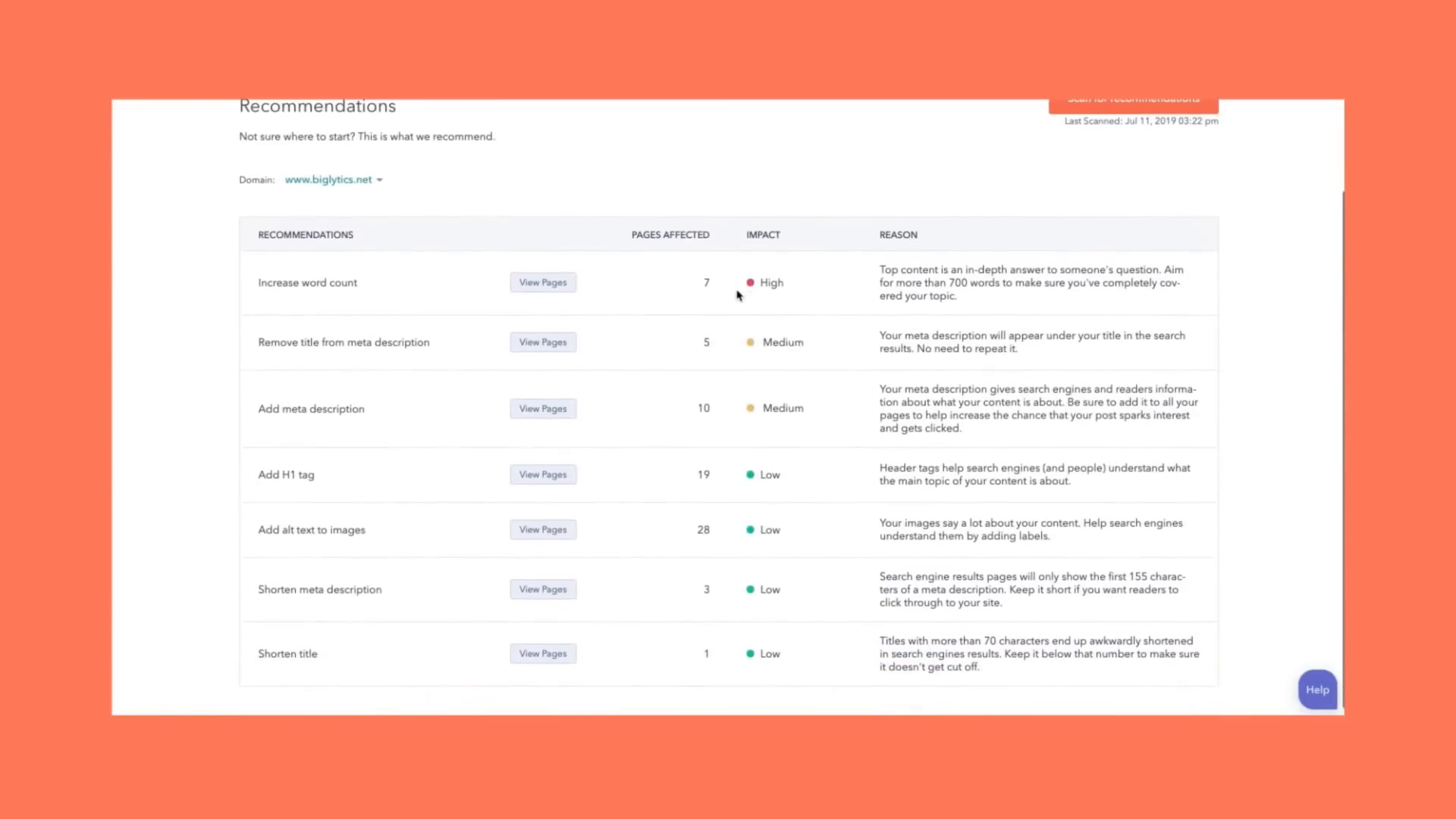The height and width of the screenshot is (819, 1456).
Task: Click the caret next to the domain name
Action: coord(380,180)
